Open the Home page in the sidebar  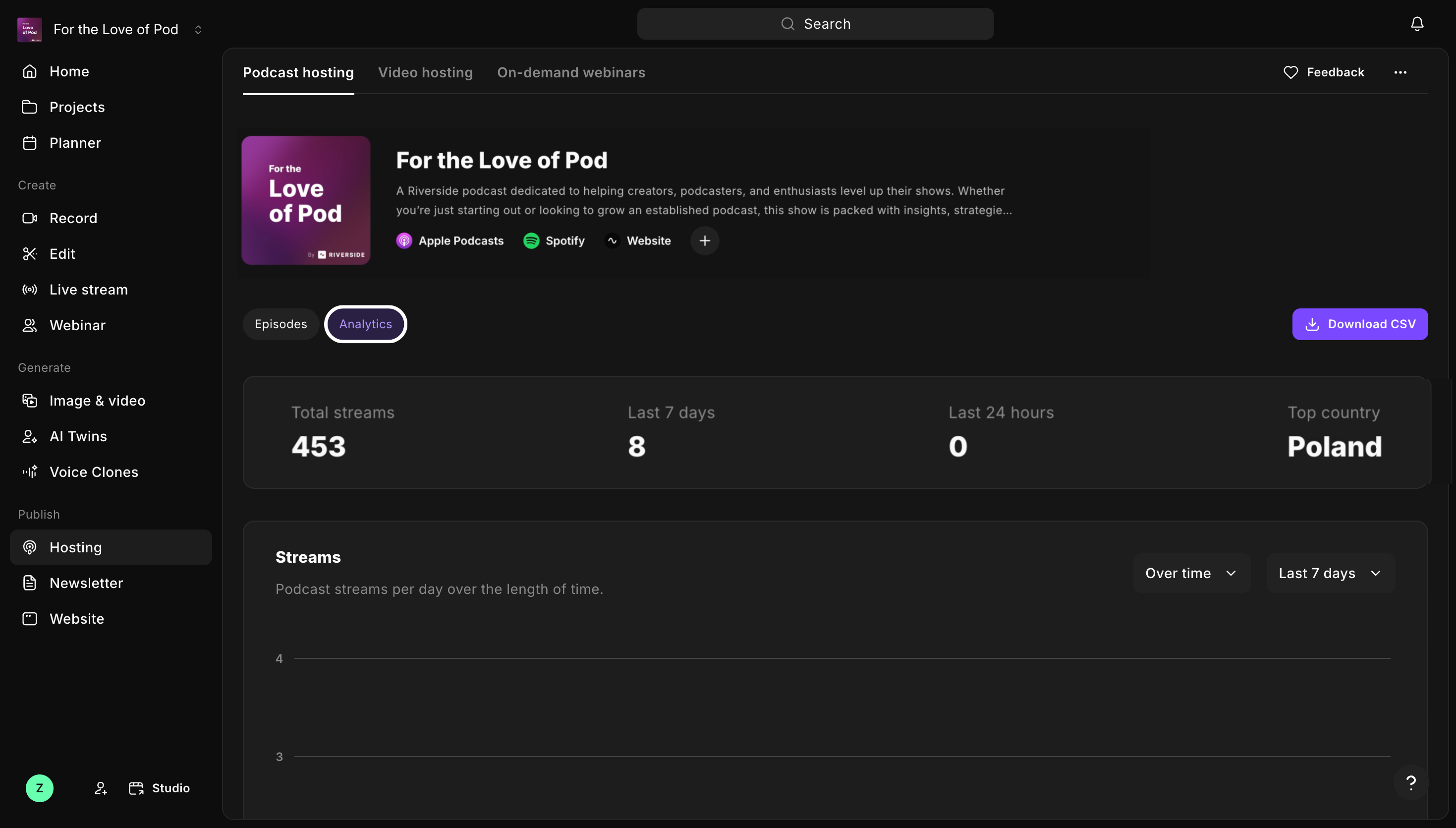[x=111, y=72]
